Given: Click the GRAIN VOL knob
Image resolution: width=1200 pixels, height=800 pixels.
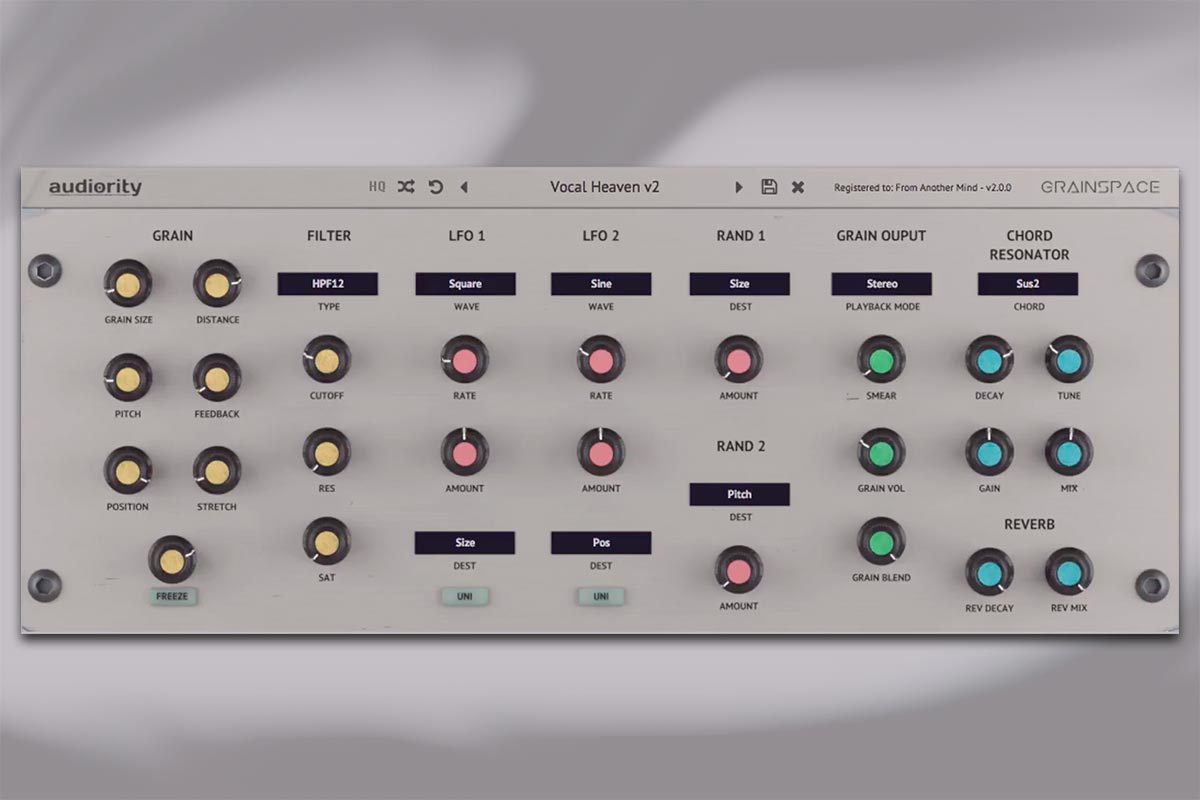Looking at the screenshot, I should 881,453.
